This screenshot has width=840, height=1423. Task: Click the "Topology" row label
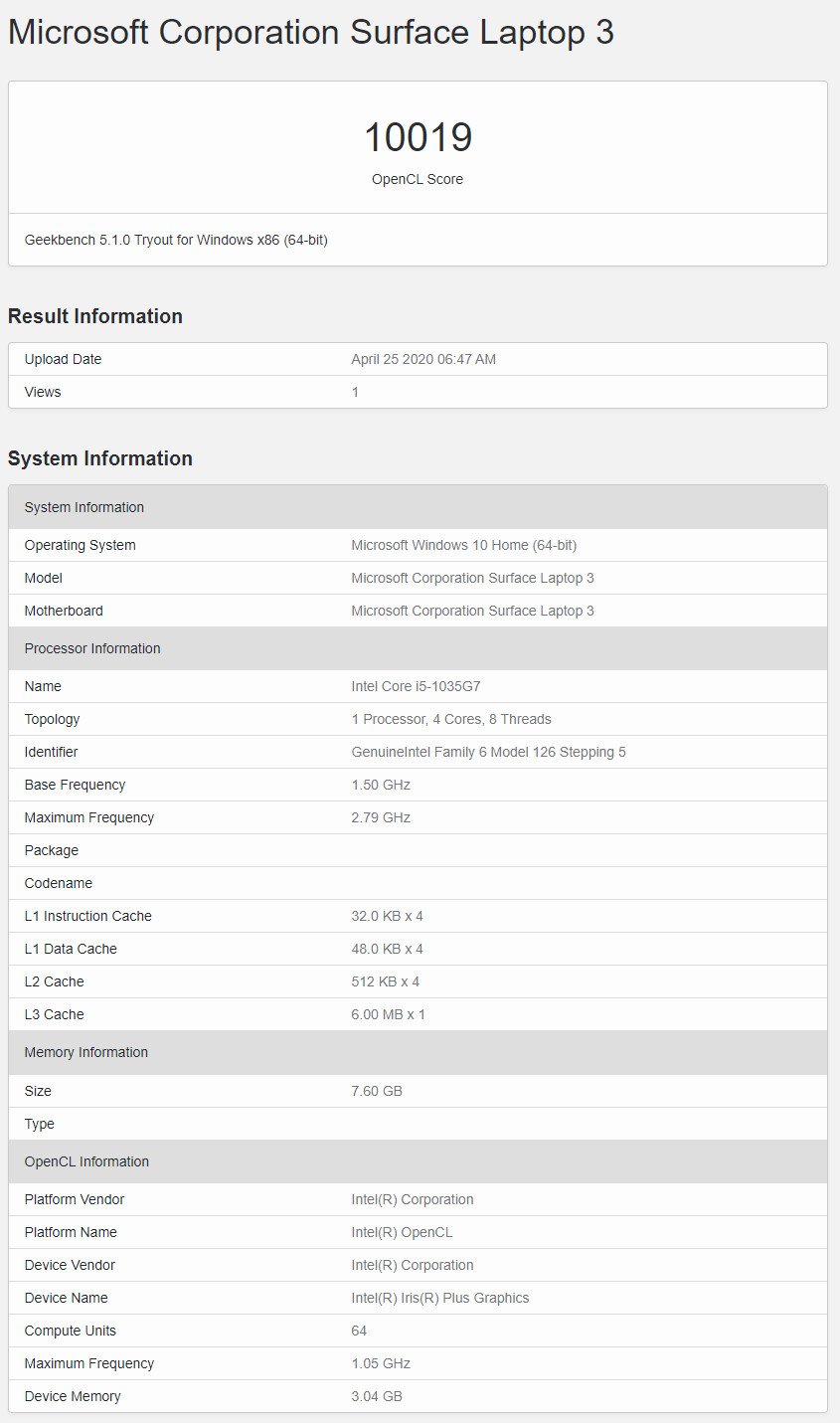(53, 719)
